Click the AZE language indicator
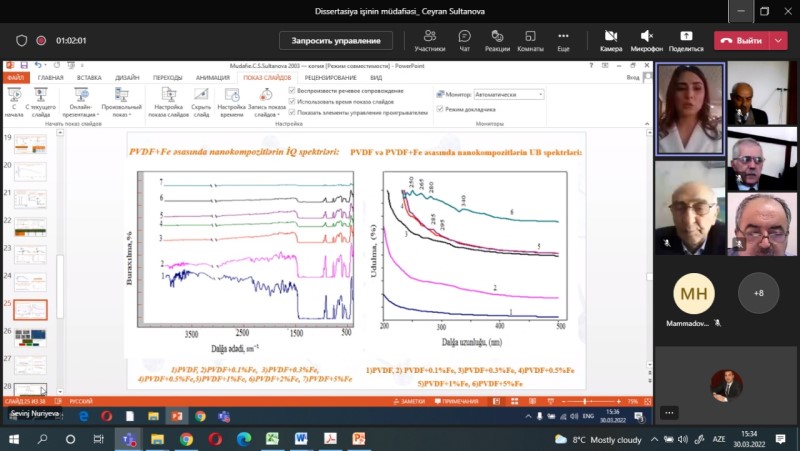Image resolution: width=800 pixels, height=451 pixels. (x=719, y=439)
